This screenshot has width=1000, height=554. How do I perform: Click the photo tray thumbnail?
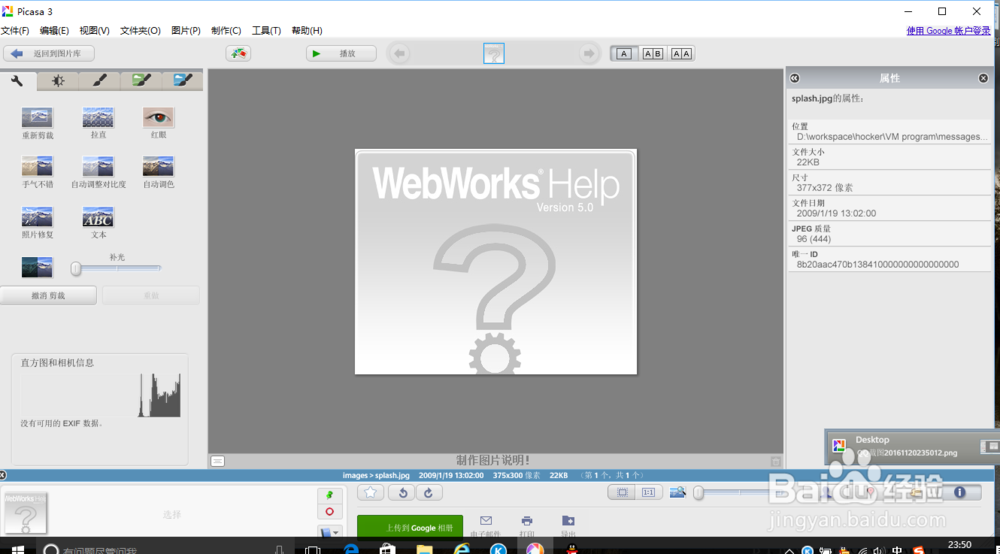click(25, 513)
